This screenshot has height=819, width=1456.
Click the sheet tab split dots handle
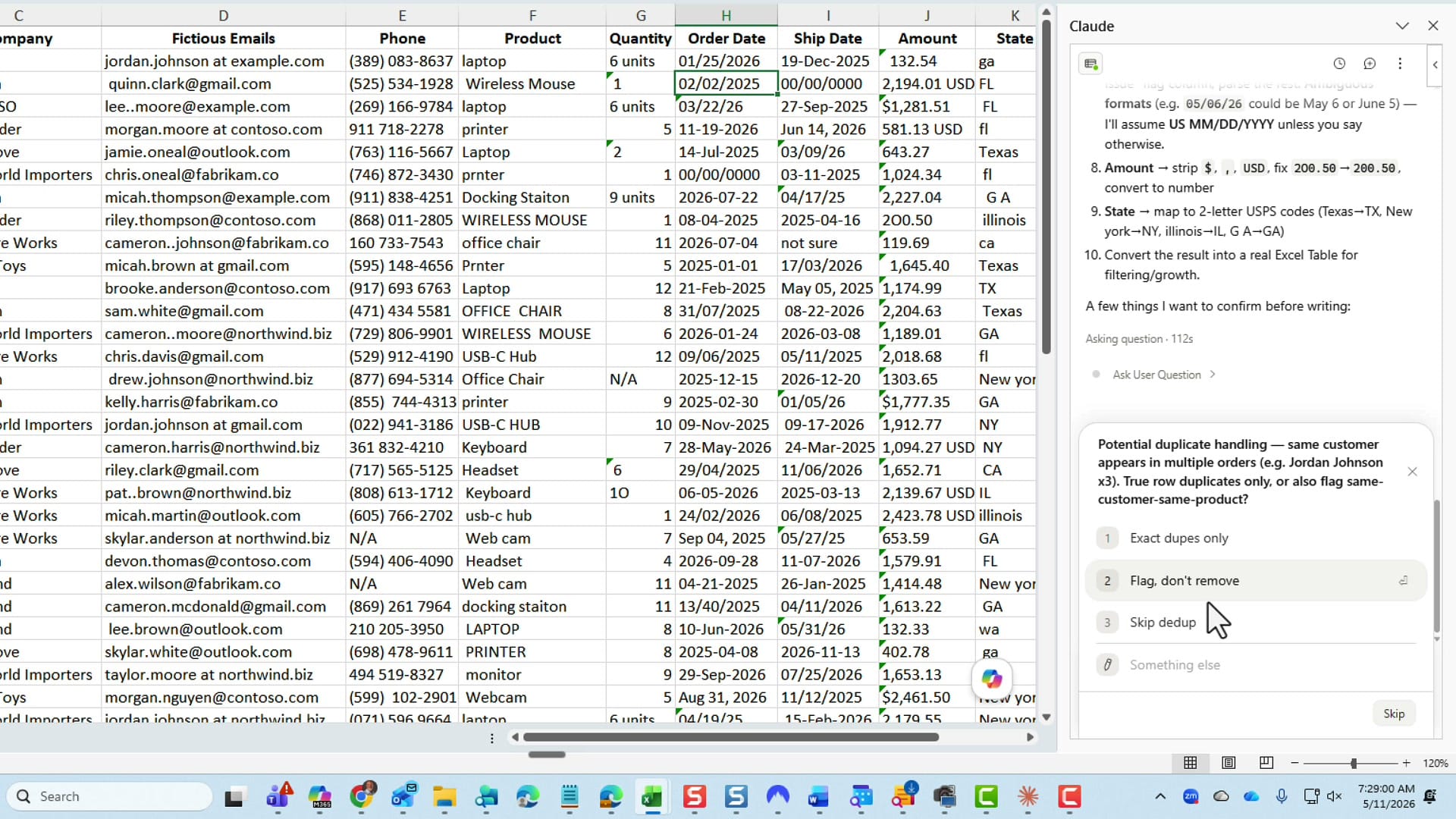[491, 738]
